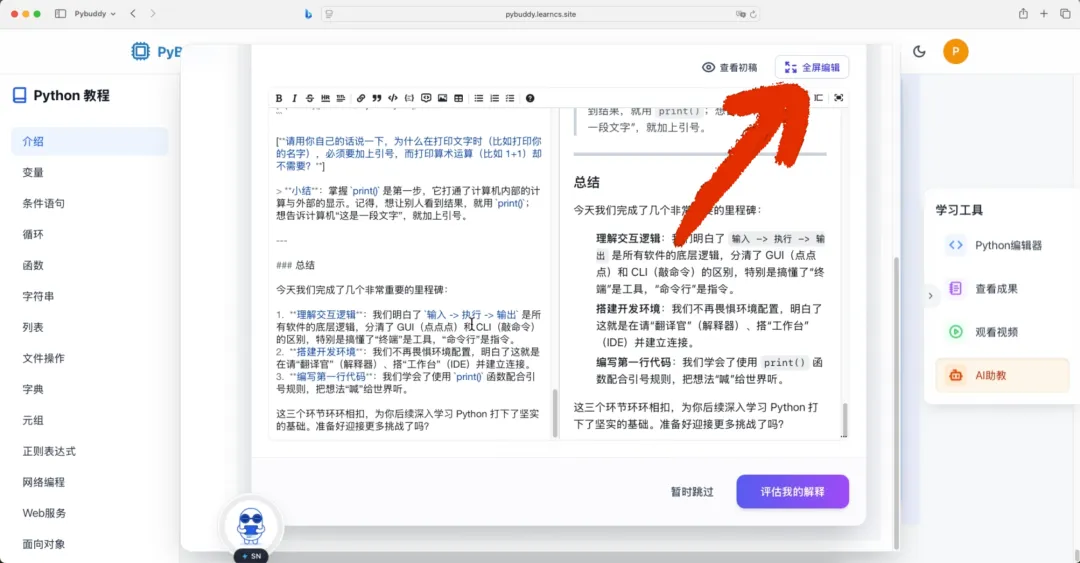
Task: Go back with browser back arrow
Action: (133, 14)
